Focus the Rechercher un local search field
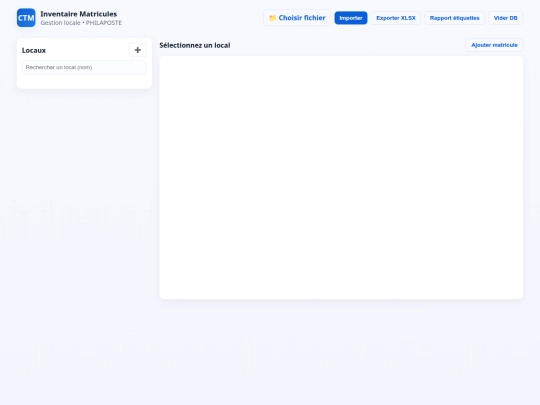The image size is (540, 405). pyautogui.click(x=84, y=67)
